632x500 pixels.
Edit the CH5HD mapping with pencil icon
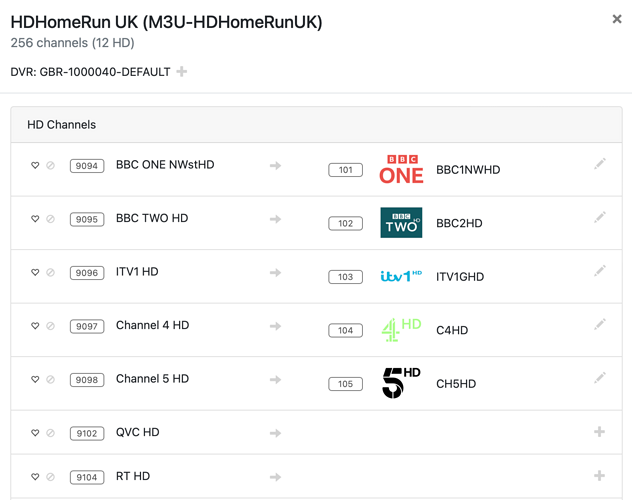599,378
